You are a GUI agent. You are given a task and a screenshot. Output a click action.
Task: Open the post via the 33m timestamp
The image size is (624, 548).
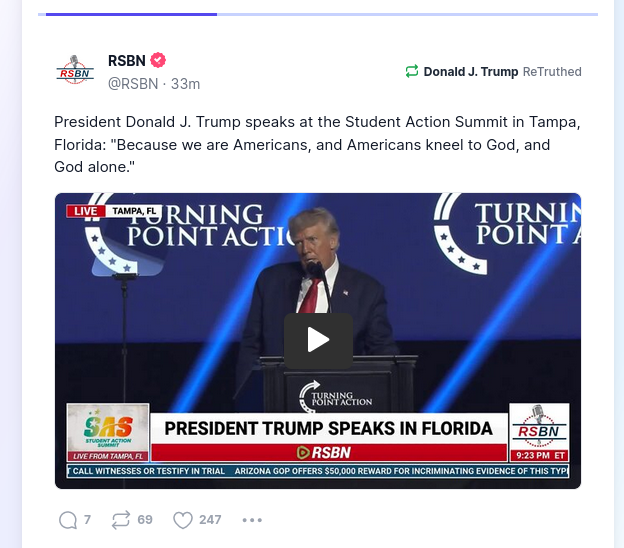[185, 84]
